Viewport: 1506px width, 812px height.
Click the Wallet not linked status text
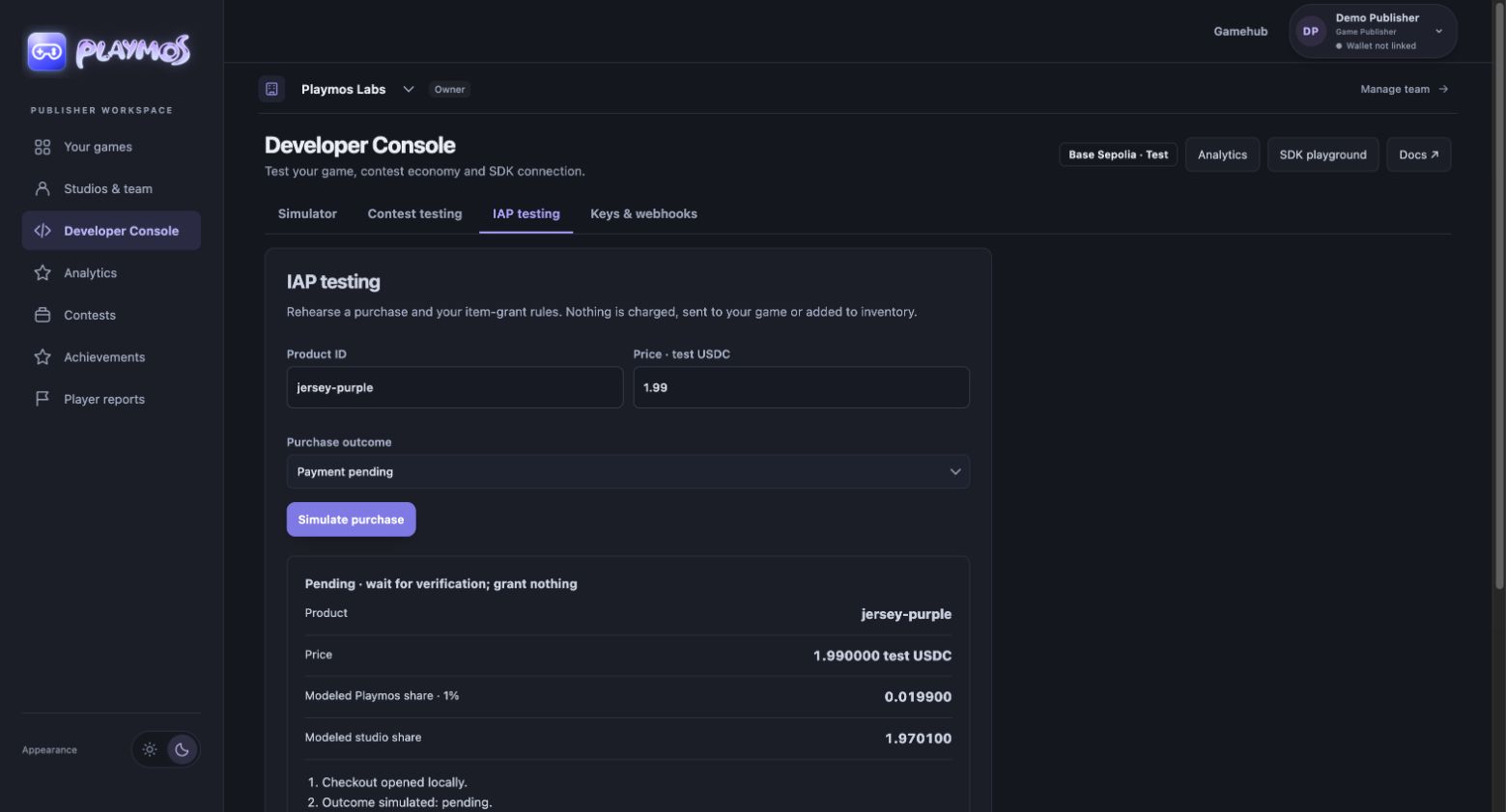click(1380, 45)
